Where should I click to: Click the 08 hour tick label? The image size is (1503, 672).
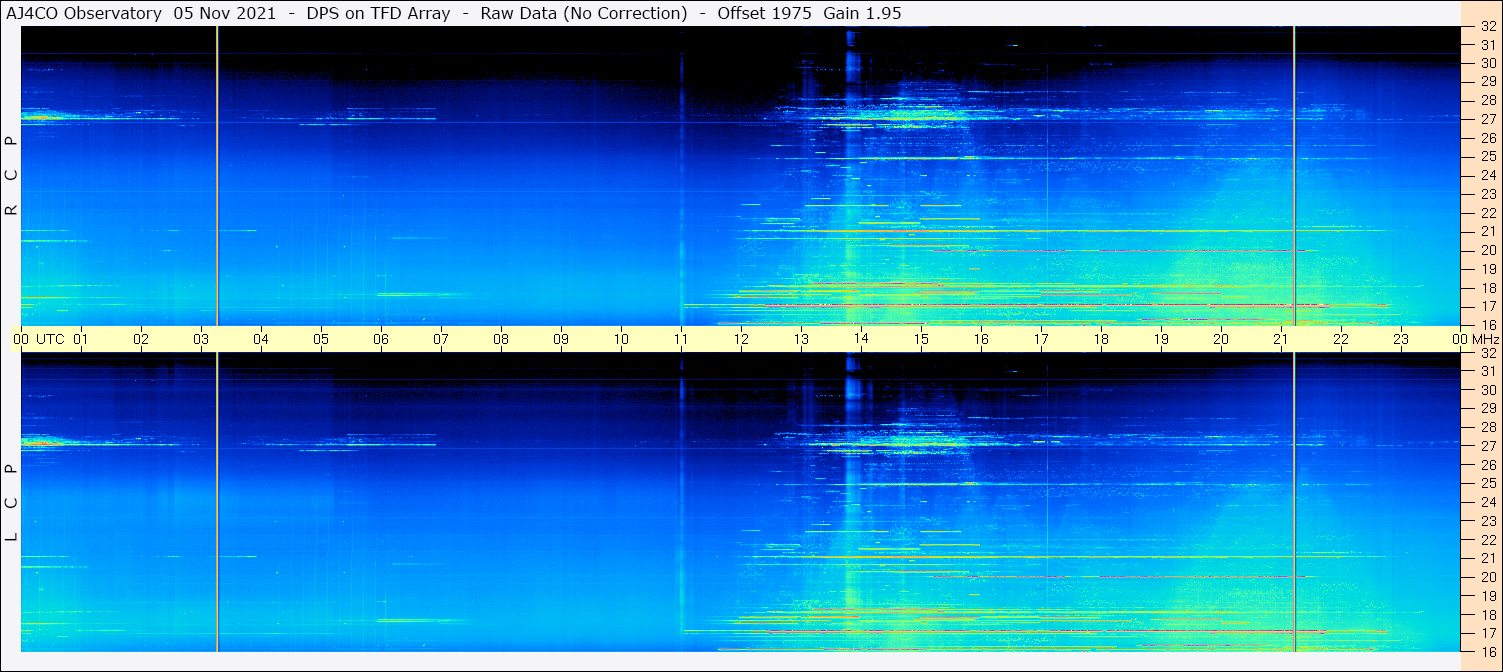(501, 339)
